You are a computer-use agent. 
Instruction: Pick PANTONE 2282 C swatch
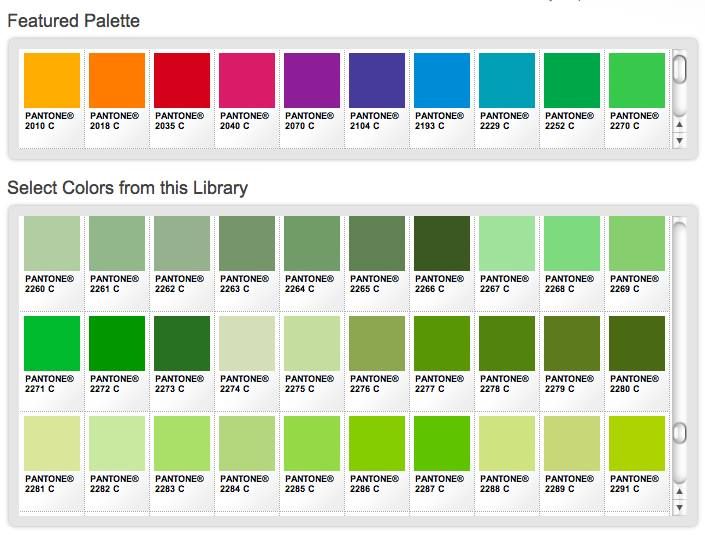[x=117, y=443]
